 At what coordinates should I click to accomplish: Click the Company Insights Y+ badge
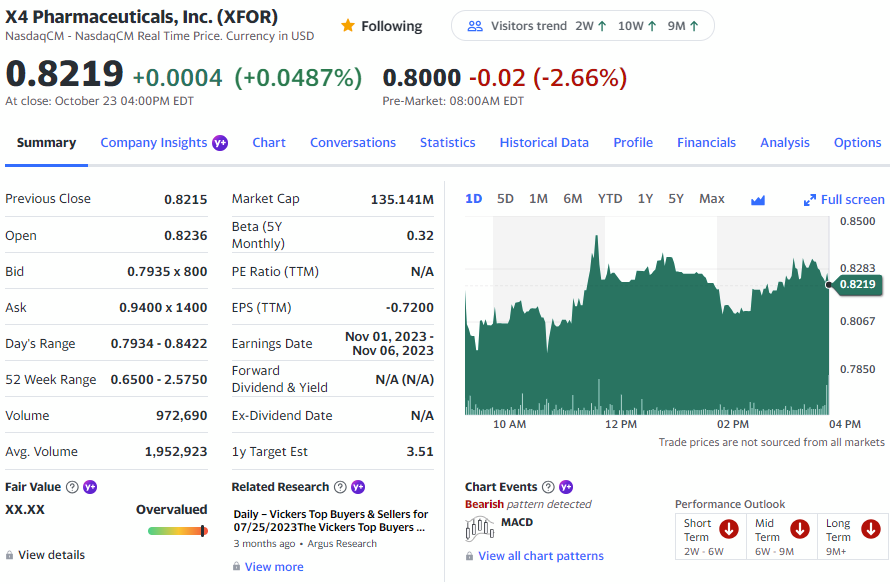(220, 143)
